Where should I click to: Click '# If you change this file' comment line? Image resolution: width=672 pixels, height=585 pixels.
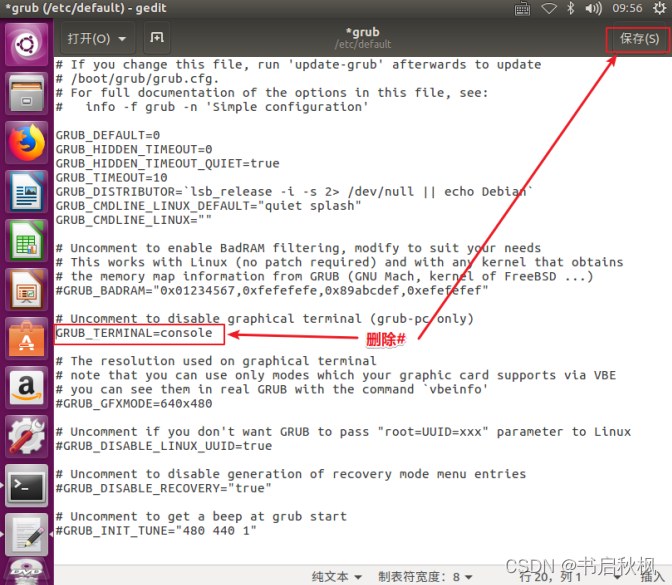tap(298, 65)
